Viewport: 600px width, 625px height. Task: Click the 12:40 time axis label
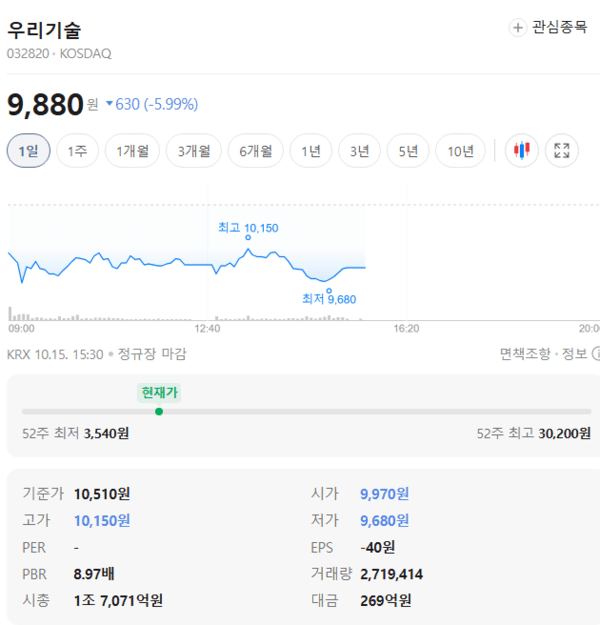207,328
